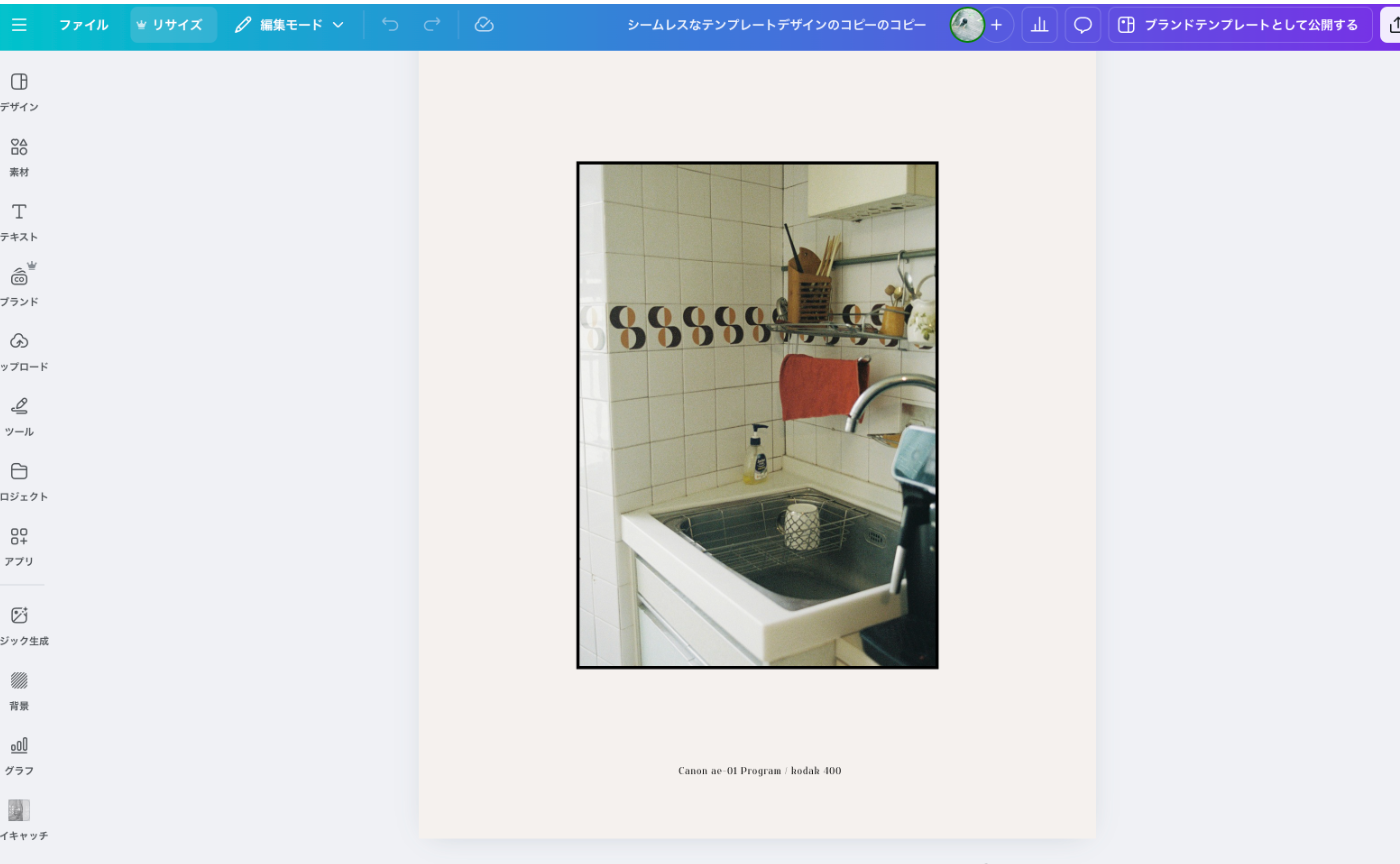The image size is (1400, 864).
Task: Open the 背景 background panel
Action: pyautogui.click(x=19, y=689)
